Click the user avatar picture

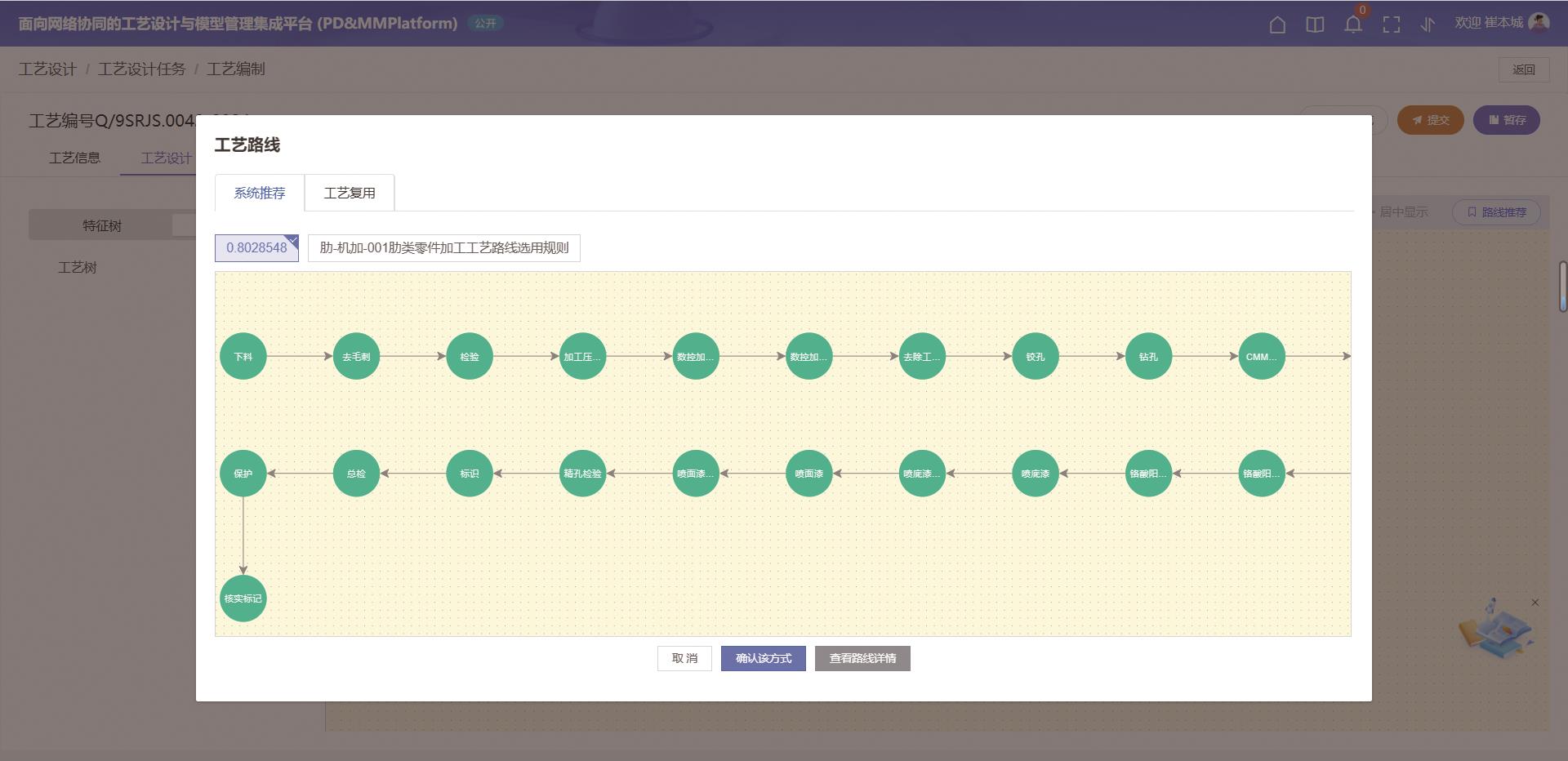point(1539,23)
